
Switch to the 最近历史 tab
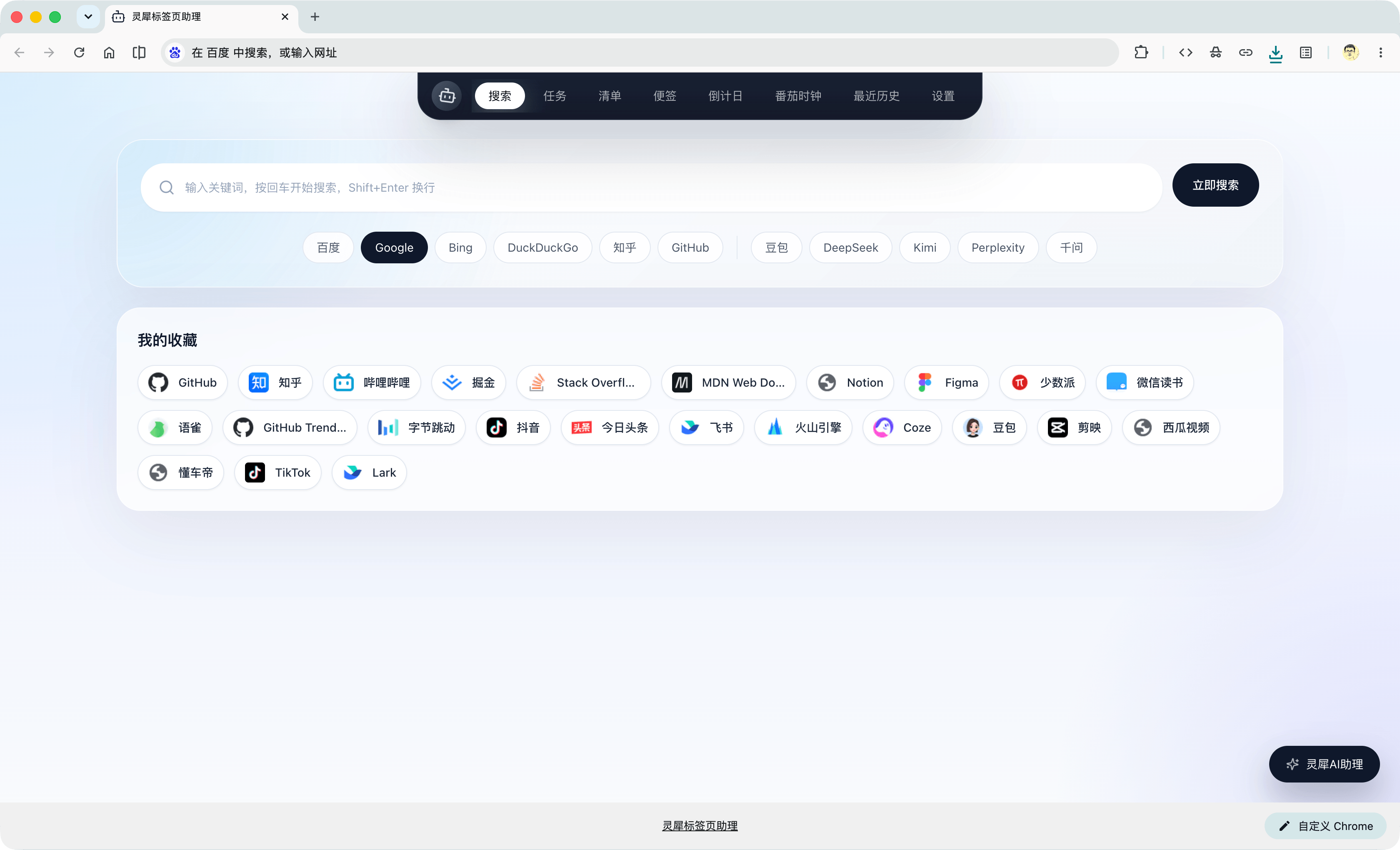[x=877, y=95]
